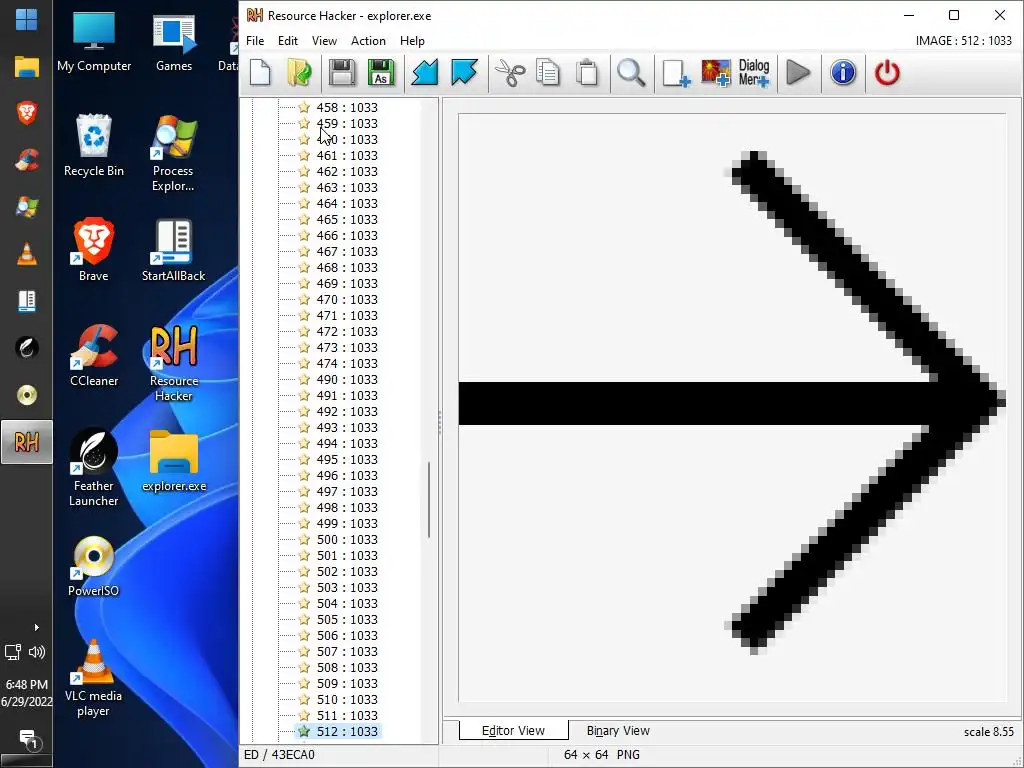Expand hidden tray icons arrow
The height and width of the screenshot is (768, 1024).
[36, 628]
